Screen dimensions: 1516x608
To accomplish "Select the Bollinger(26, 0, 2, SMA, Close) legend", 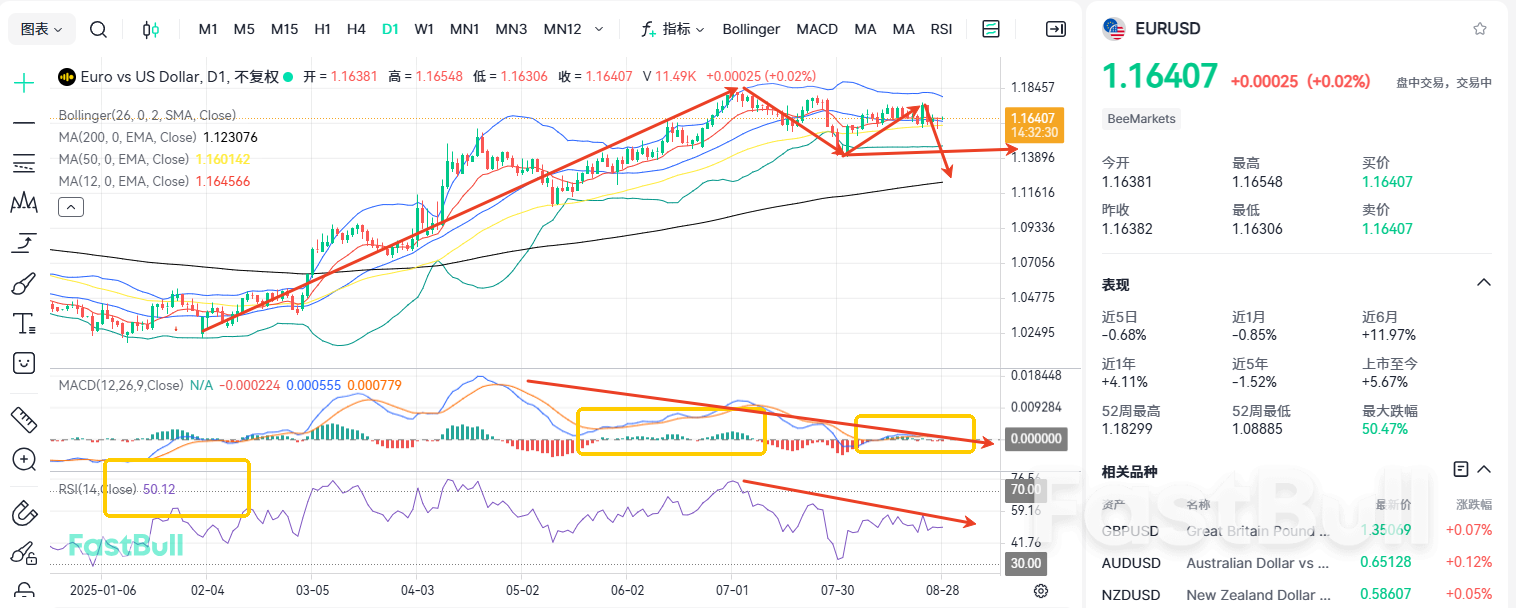I will (147, 115).
